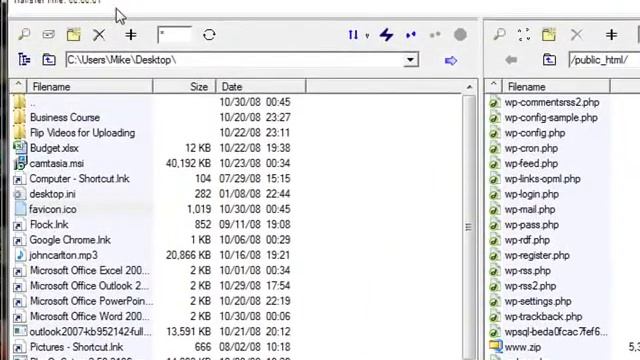Click local scrollbar up arrow
The image size is (640, 360).
point(469,87)
